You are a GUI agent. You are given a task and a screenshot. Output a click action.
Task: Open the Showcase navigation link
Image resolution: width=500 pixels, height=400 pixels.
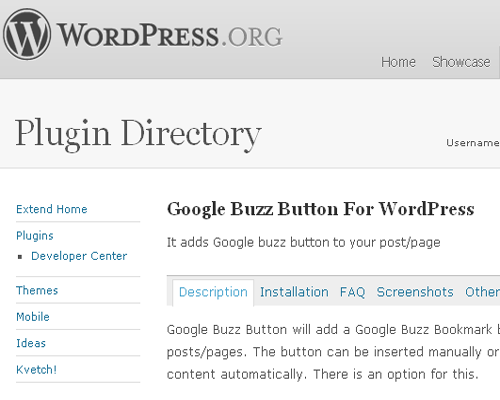click(x=461, y=62)
